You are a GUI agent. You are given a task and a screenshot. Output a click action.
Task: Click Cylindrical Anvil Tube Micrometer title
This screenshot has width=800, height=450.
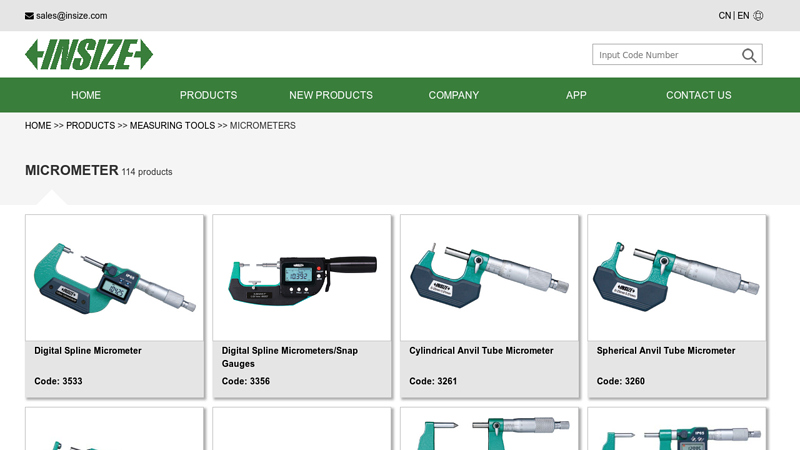click(481, 351)
